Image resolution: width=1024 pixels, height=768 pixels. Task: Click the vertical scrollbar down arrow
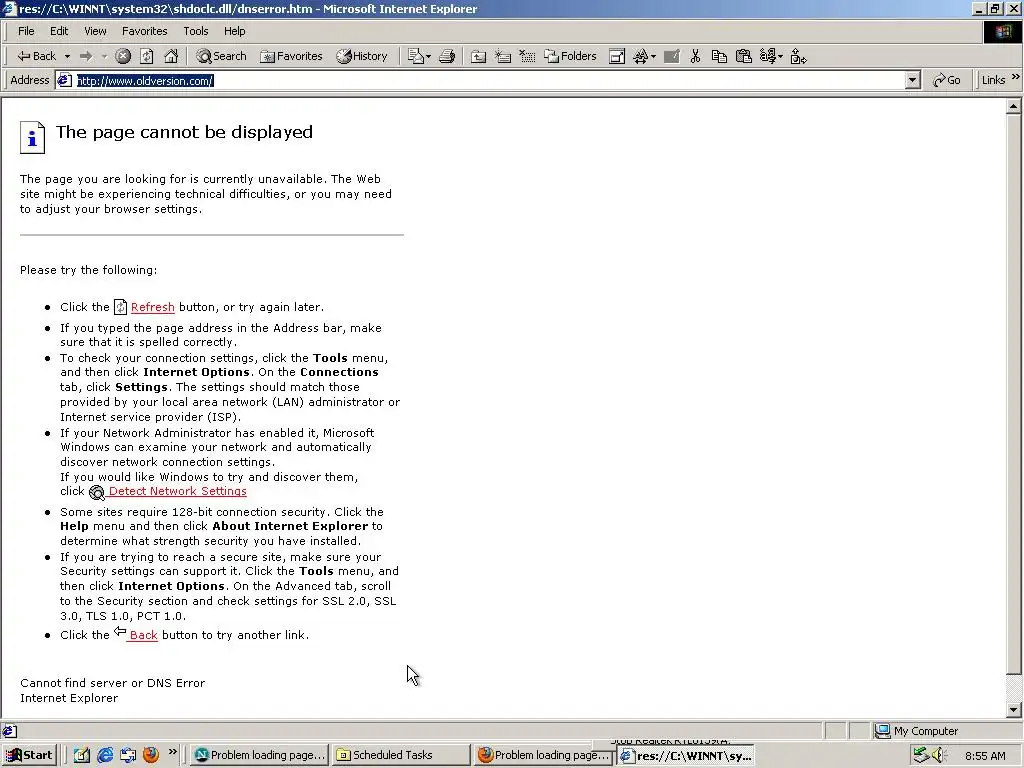pyautogui.click(x=1014, y=709)
